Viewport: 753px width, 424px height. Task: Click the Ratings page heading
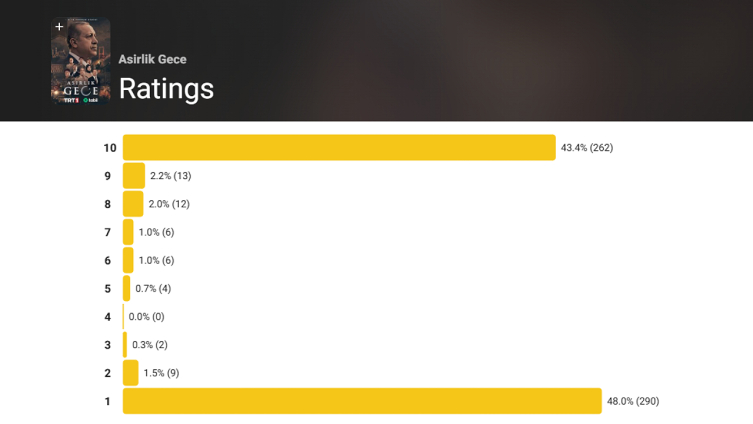(166, 89)
